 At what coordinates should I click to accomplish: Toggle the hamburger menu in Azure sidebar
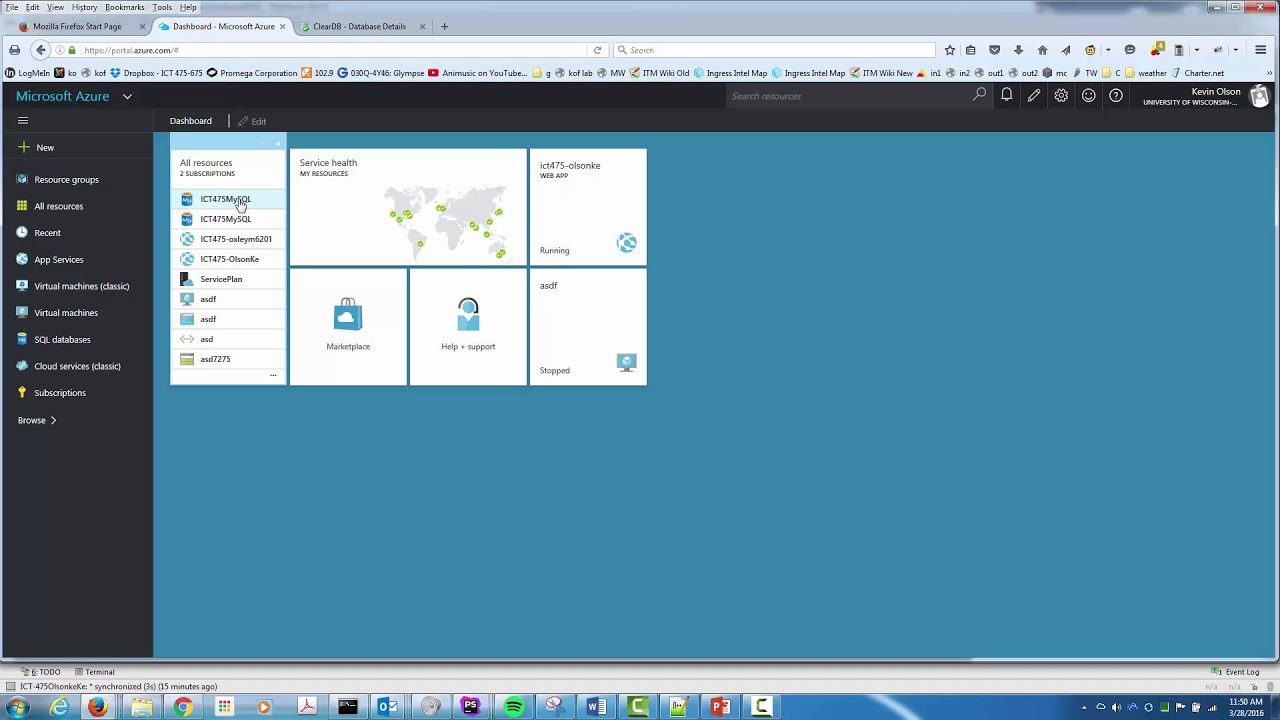[x=23, y=121]
